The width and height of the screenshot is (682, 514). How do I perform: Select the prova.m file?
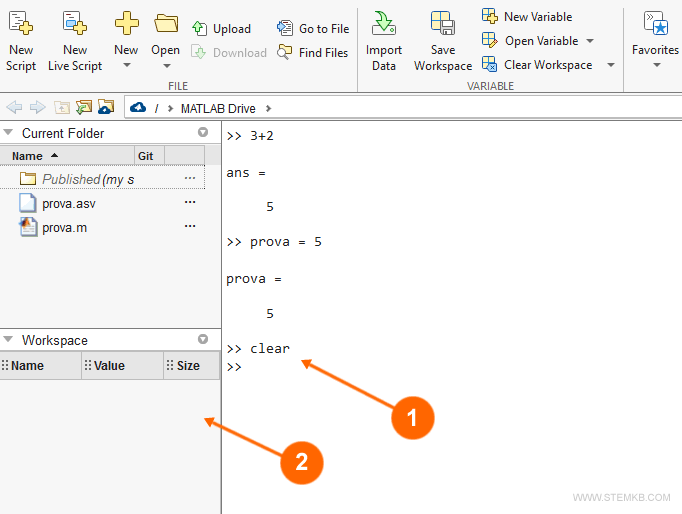coord(64,227)
